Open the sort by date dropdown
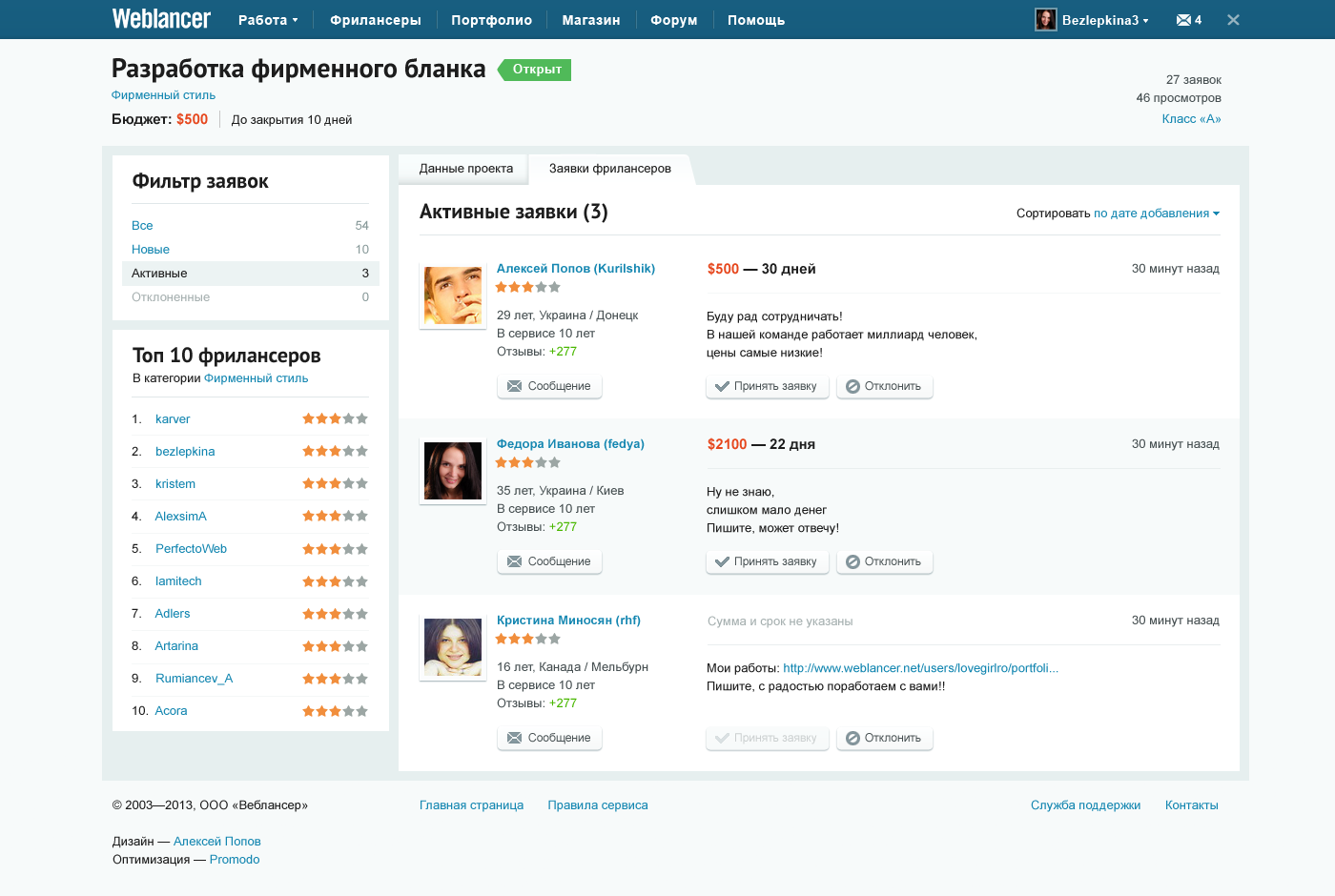The width and height of the screenshot is (1335, 896). [1156, 214]
